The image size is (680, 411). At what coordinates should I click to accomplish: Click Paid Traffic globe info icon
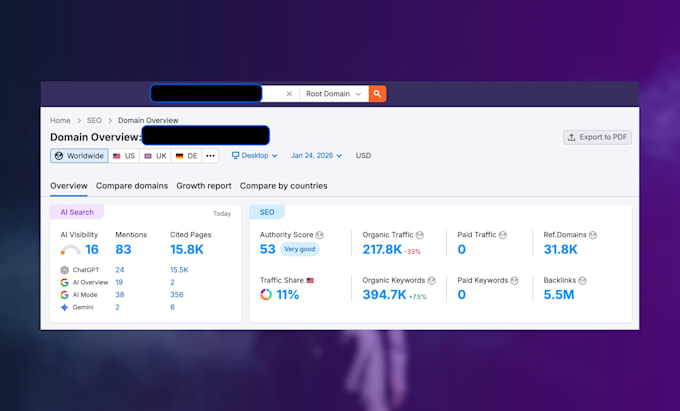coord(503,235)
